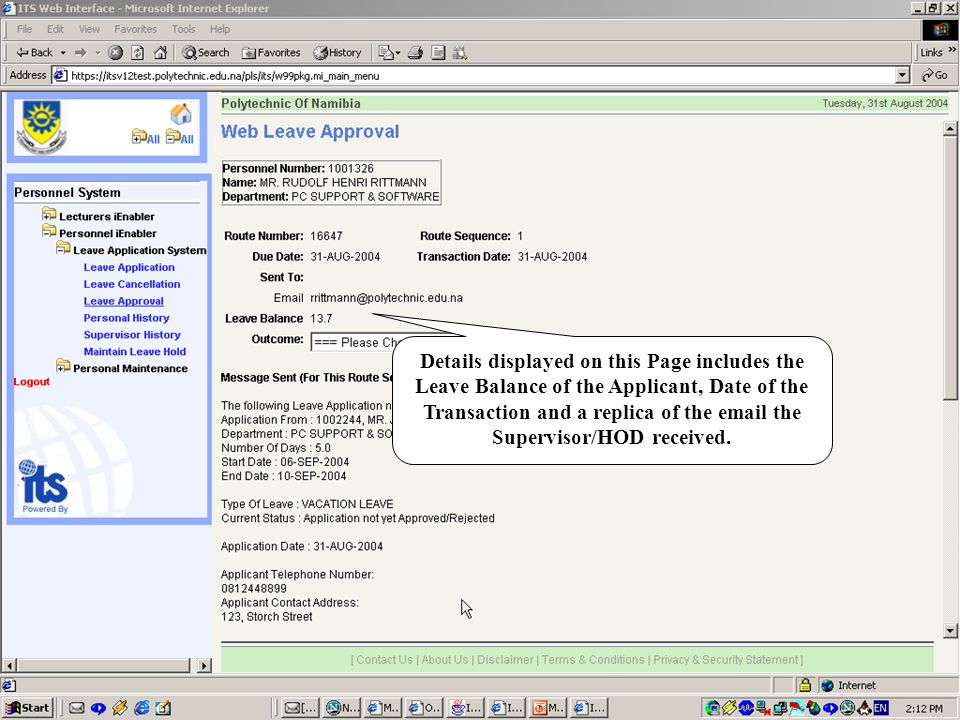Click the Forward arrow in browser toolbar
The image size is (960, 720).
pos(80,53)
